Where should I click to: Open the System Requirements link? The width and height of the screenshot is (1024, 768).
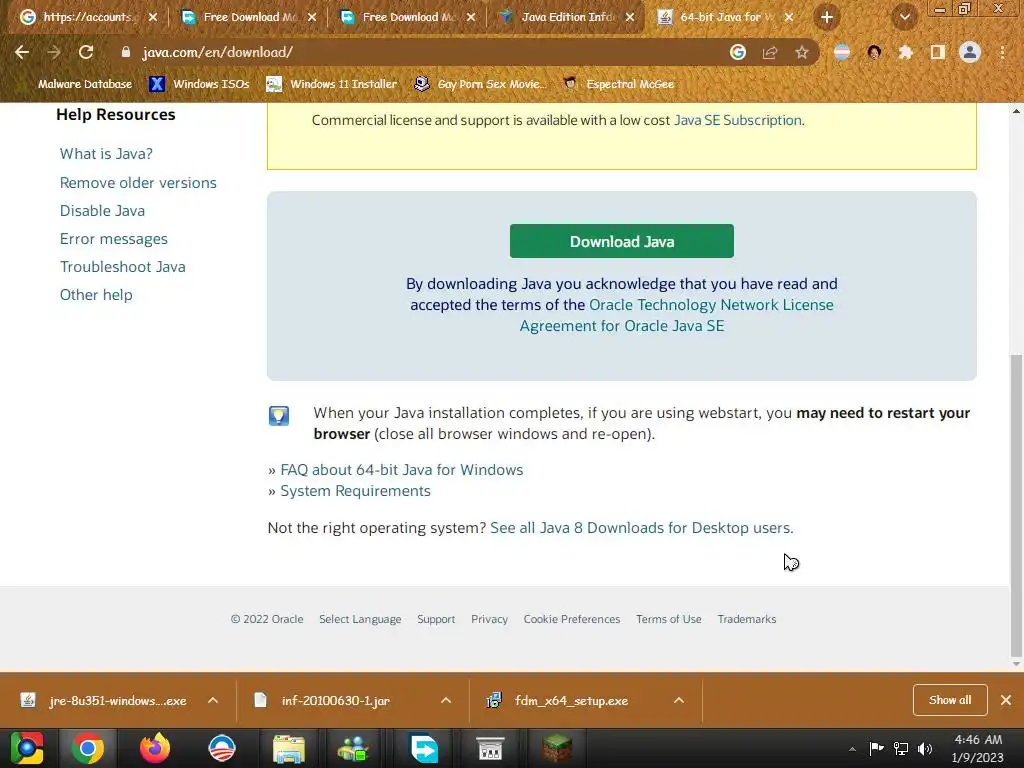click(355, 490)
